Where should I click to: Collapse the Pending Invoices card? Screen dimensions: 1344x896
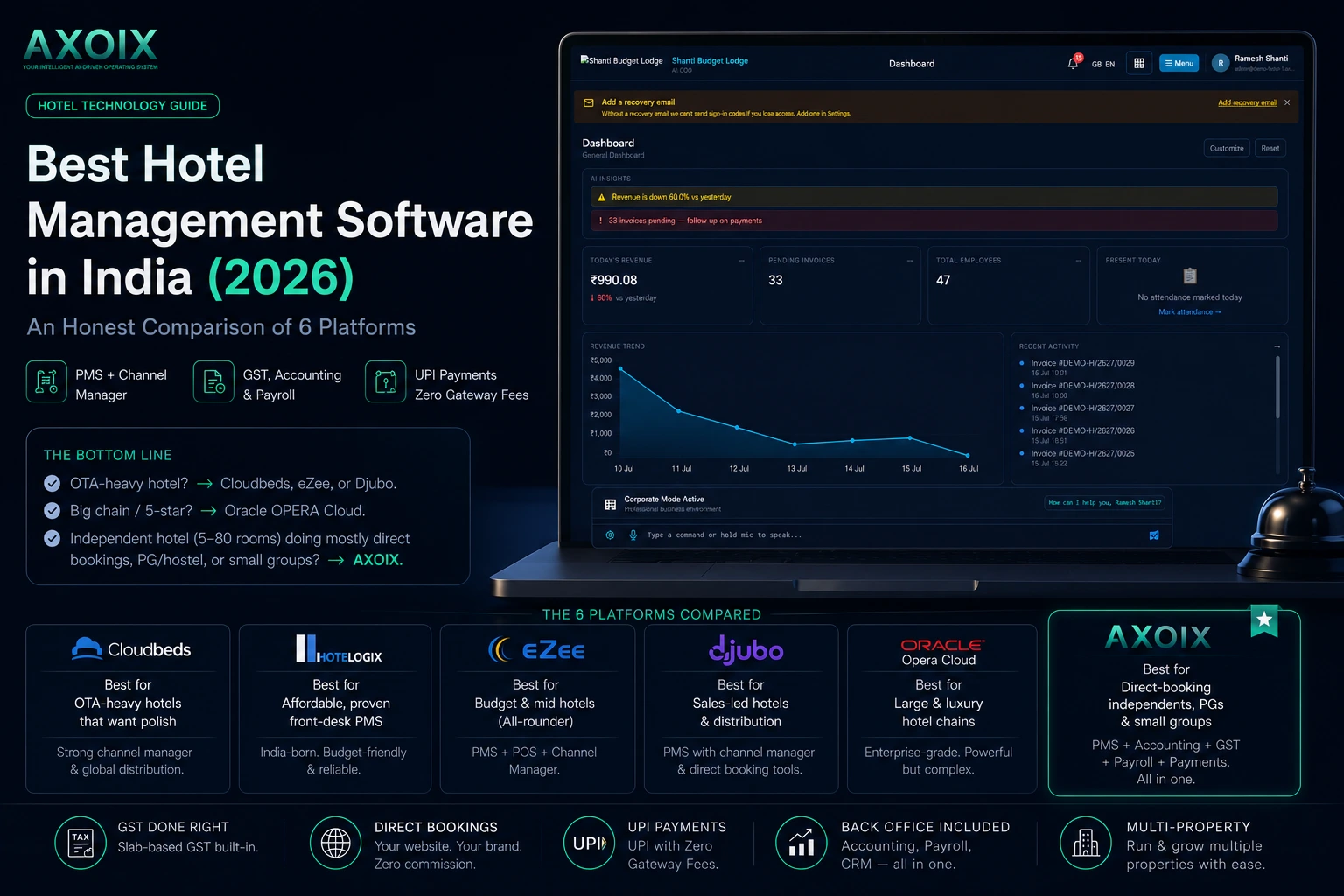pyautogui.click(x=910, y=261)
